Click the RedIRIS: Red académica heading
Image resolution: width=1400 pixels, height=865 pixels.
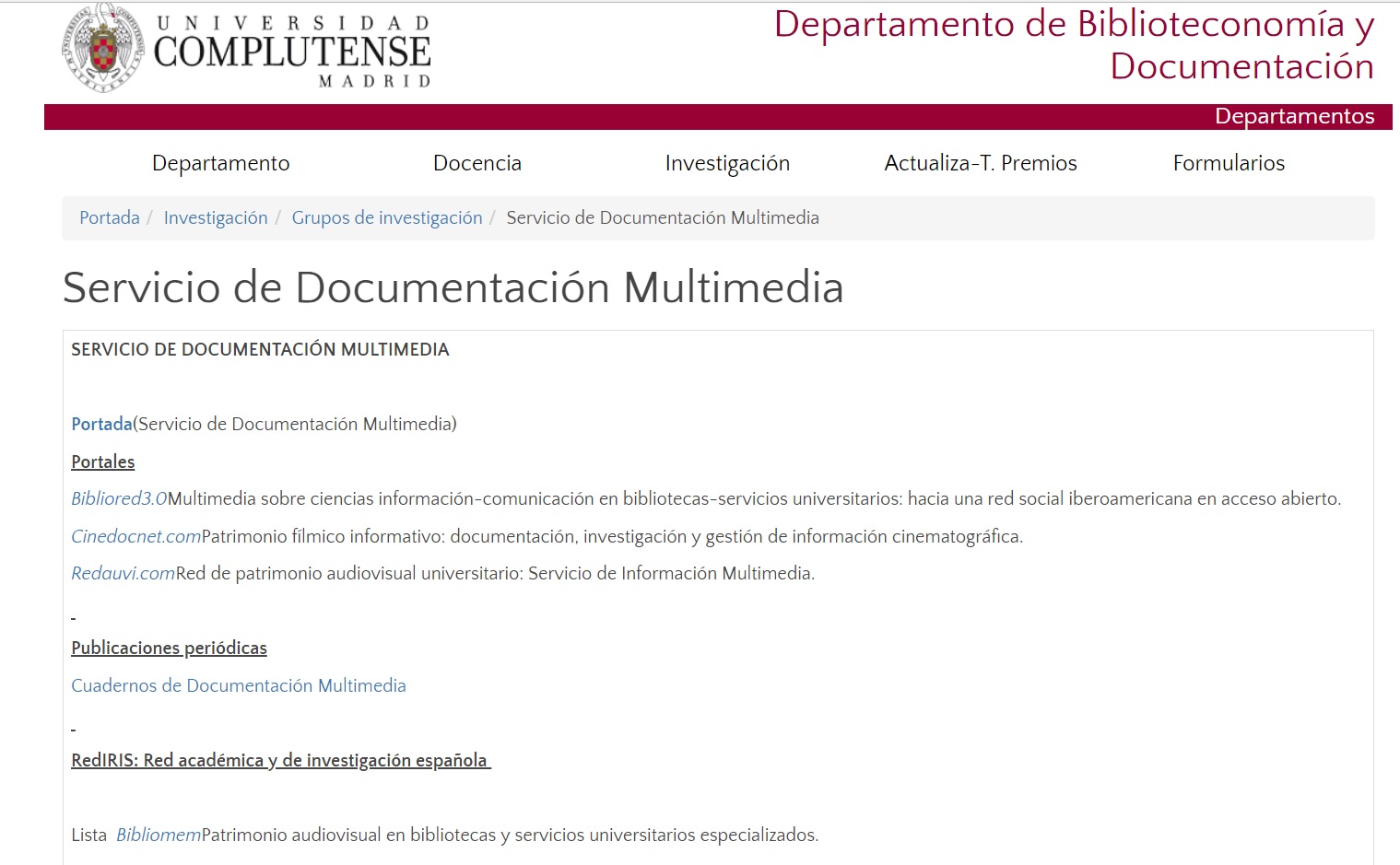(279, 760)
